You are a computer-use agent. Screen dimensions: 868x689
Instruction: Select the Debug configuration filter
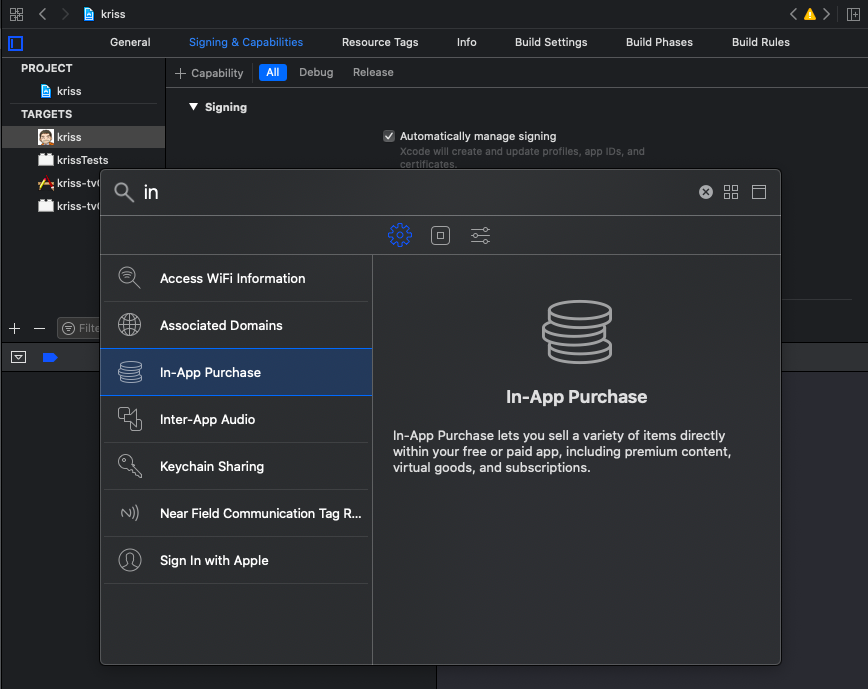point(316,72)
